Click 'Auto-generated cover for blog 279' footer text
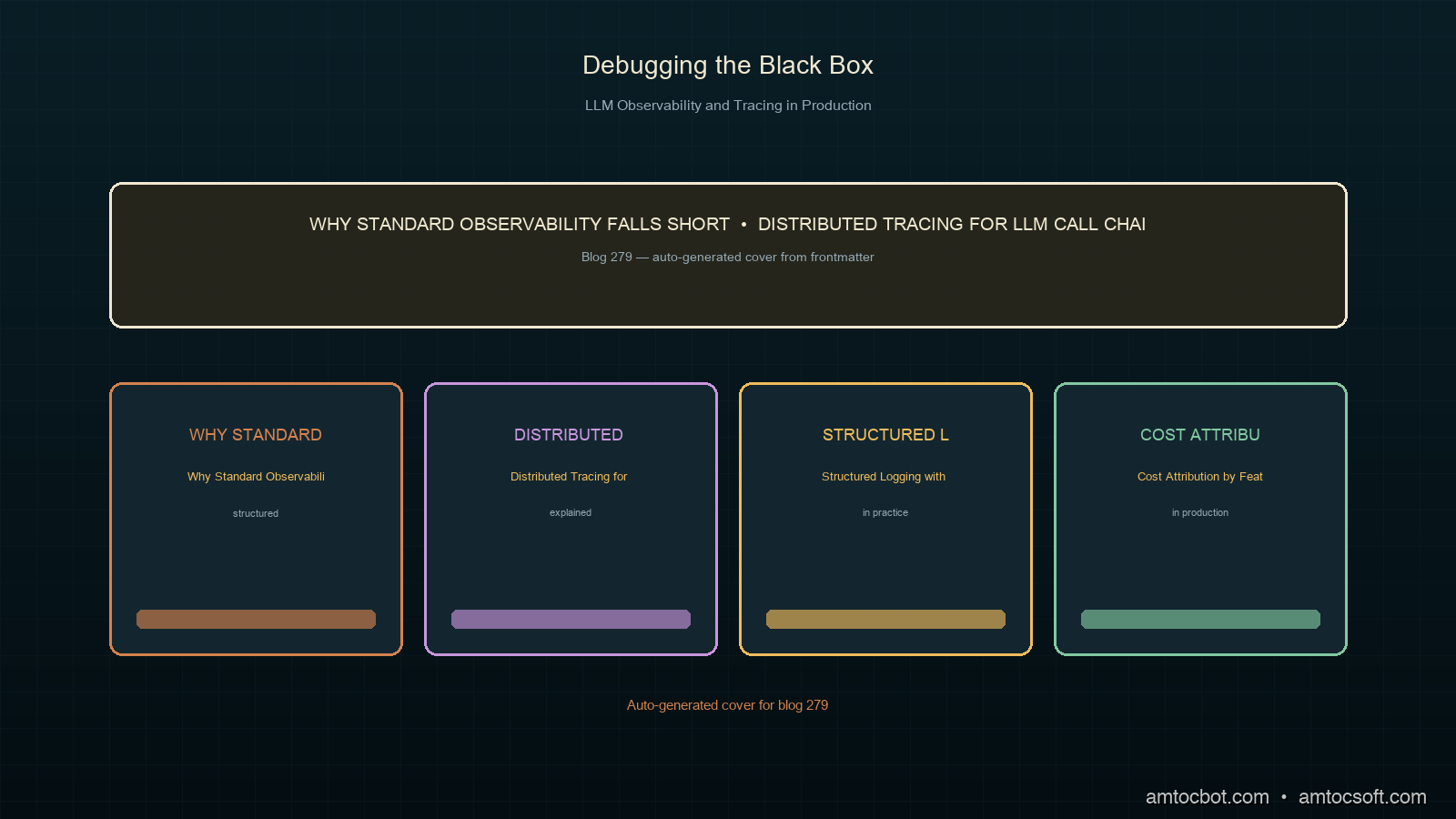 (728, 705)
